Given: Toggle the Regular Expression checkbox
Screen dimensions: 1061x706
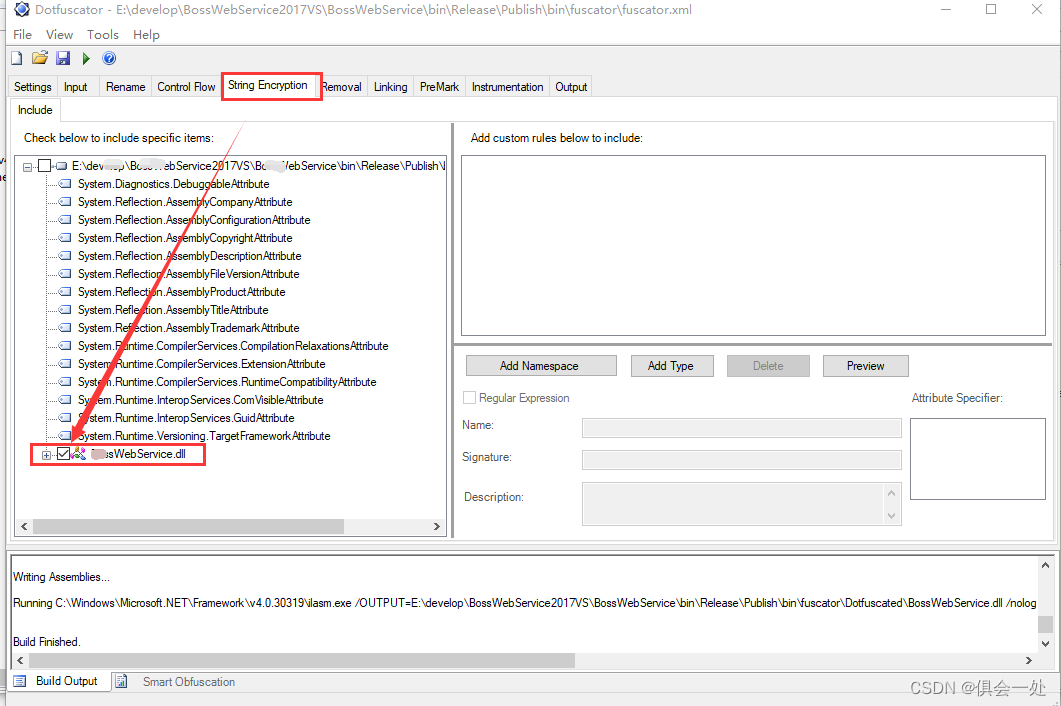Looking at the screenshot, I should click(469, 398).
